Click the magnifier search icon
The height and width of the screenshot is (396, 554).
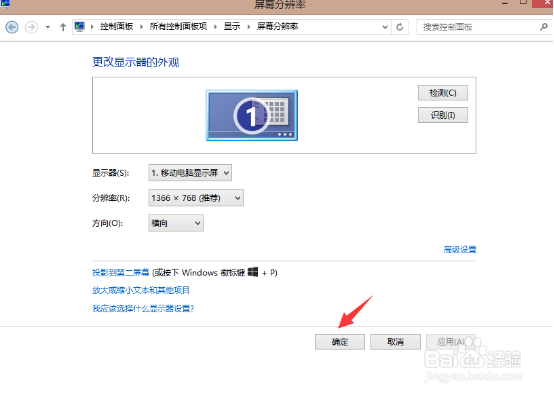pos(544,26)
